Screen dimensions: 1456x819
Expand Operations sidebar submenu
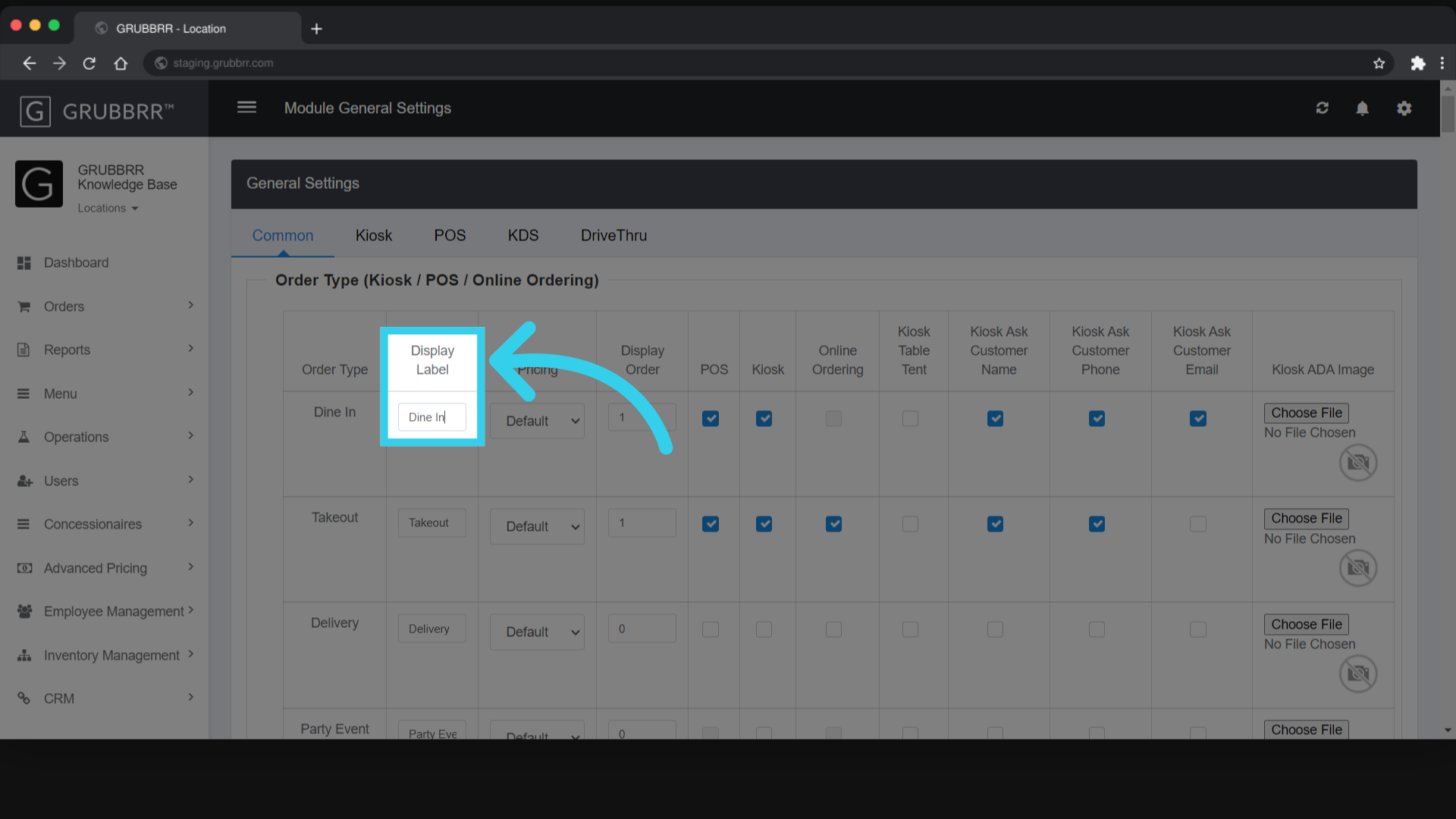pyautogui.click(x=190, y=436)
